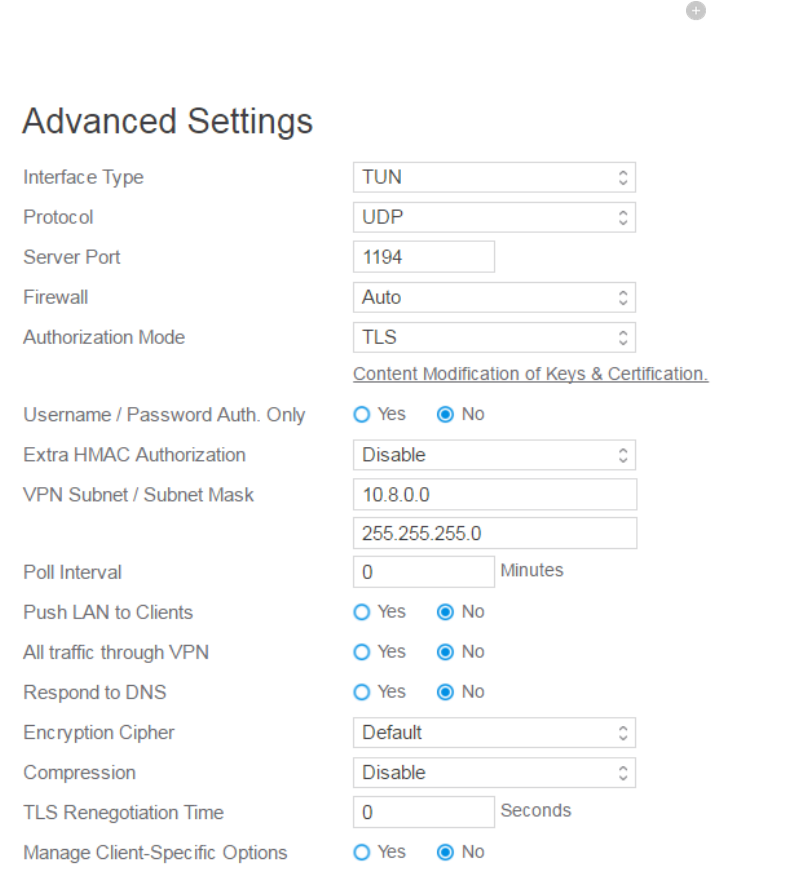Select Yes for Username / Password Auth. Only
789x880 pixels.
[x=363, y=415]
